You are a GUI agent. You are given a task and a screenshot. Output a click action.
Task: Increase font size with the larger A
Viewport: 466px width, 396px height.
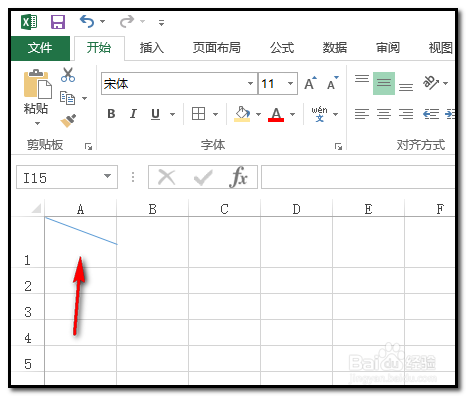[x=311, y=83]
